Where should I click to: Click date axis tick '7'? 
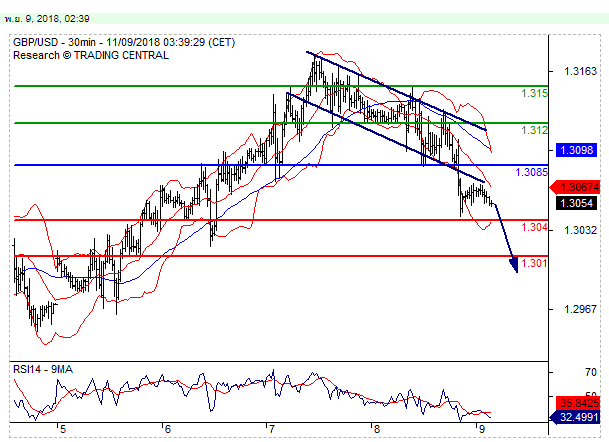click(x=271, y=429)
